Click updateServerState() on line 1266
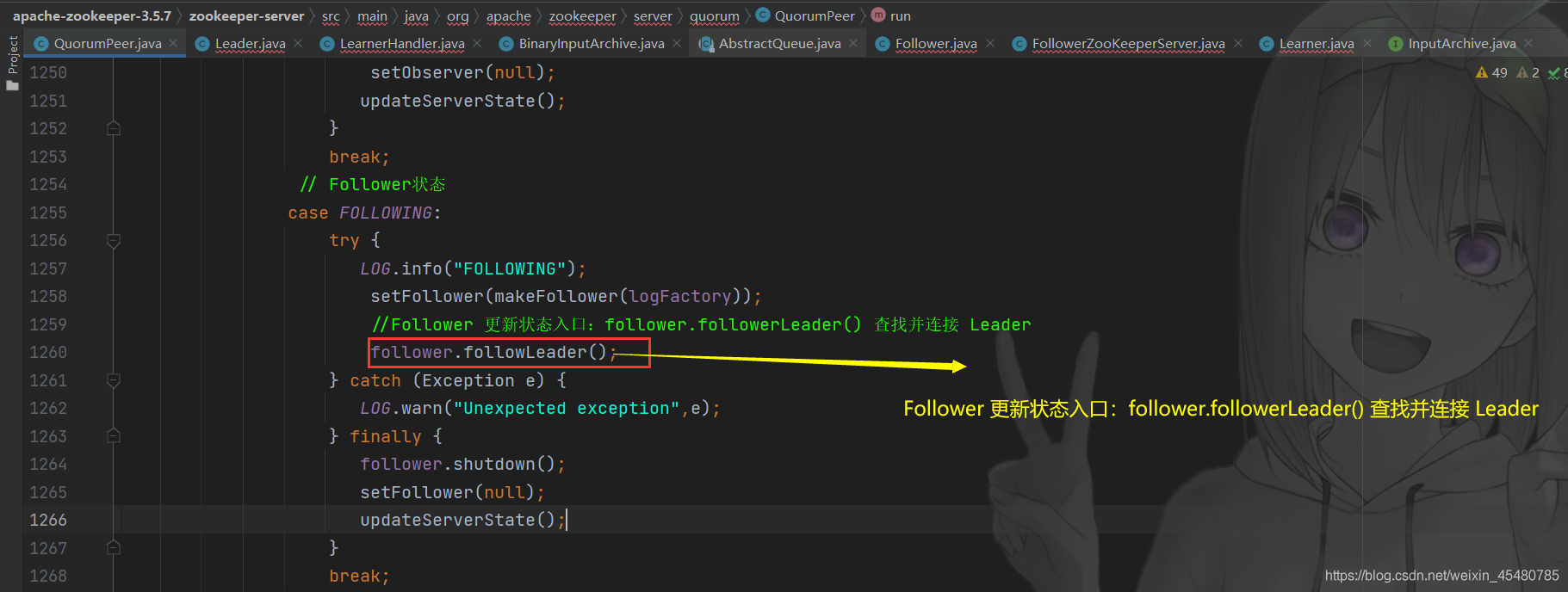This screenshot has height=592, width=1568. pos(462,520)
